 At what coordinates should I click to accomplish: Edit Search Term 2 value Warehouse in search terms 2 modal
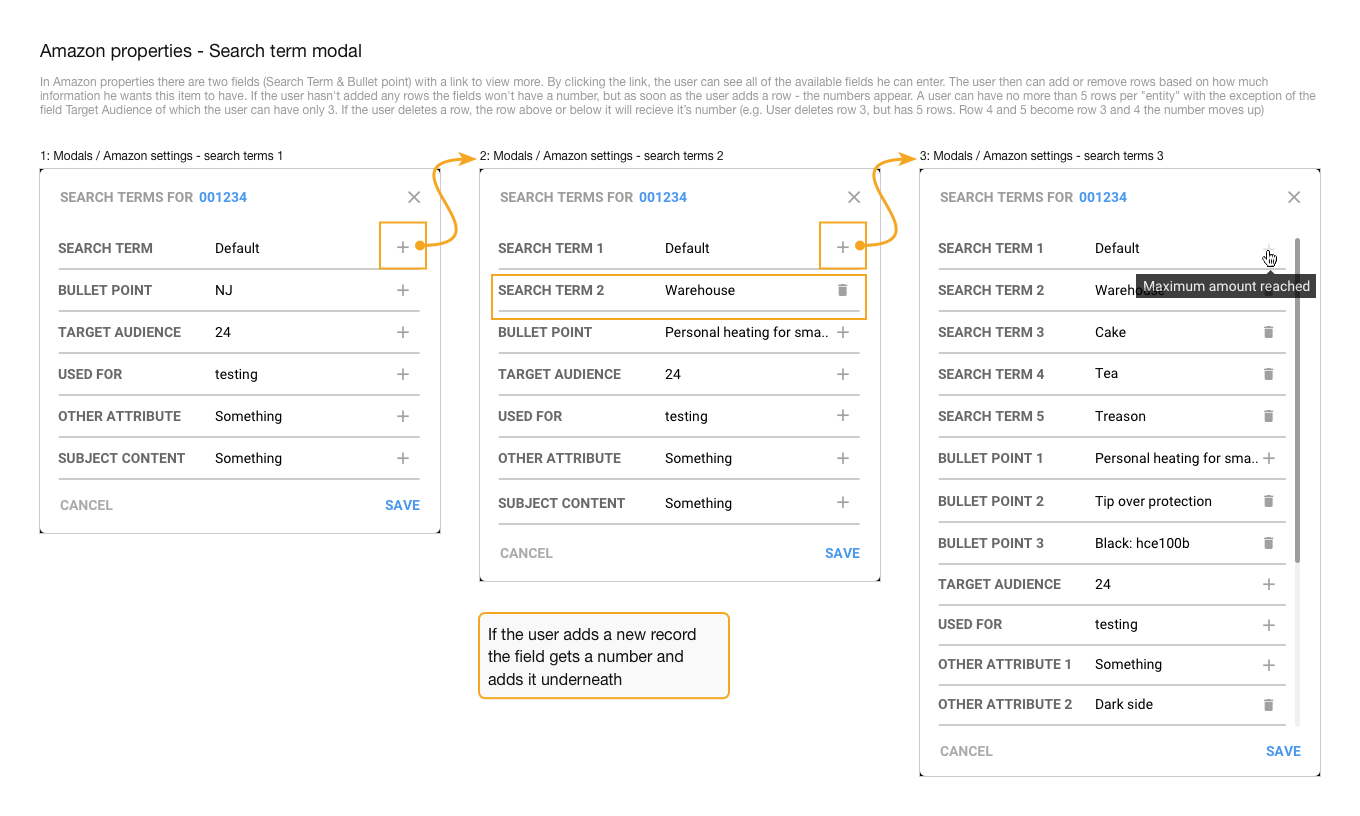pyautogui.click(x=700, y=290)
